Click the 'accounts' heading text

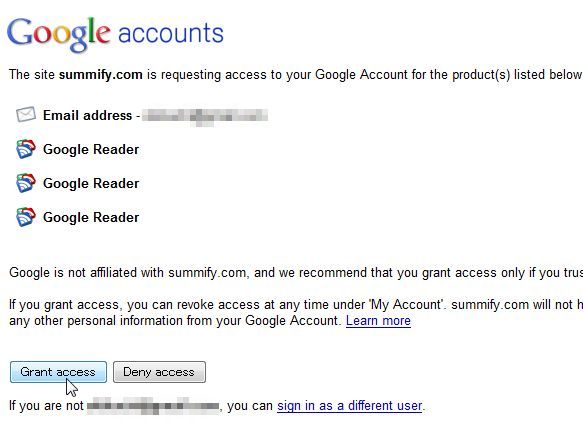pyautogui.click(x=171, y=33)
